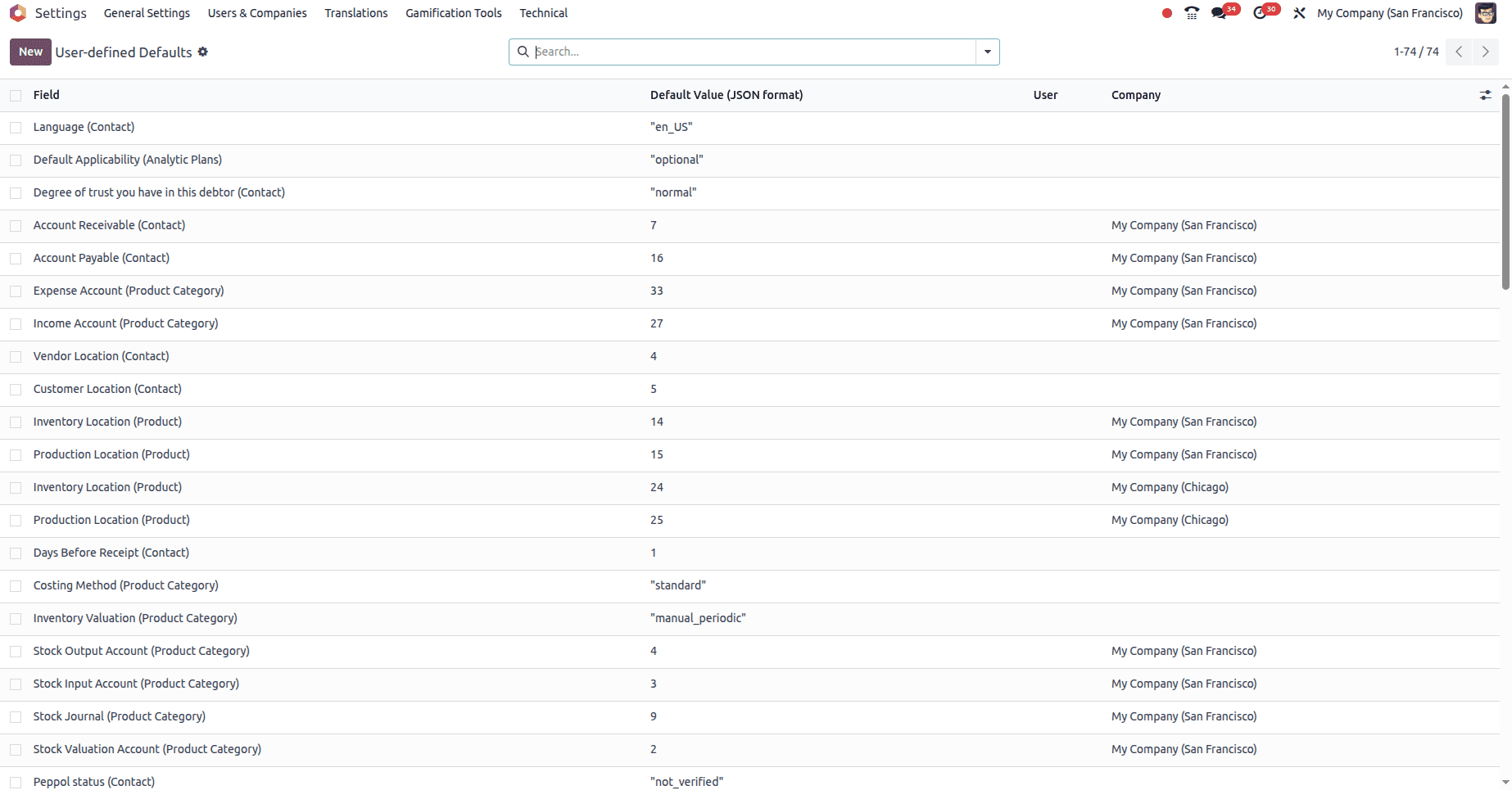Open the Translations menu
The width and height of the screenshot is (1512, 790).
point(356,13)
